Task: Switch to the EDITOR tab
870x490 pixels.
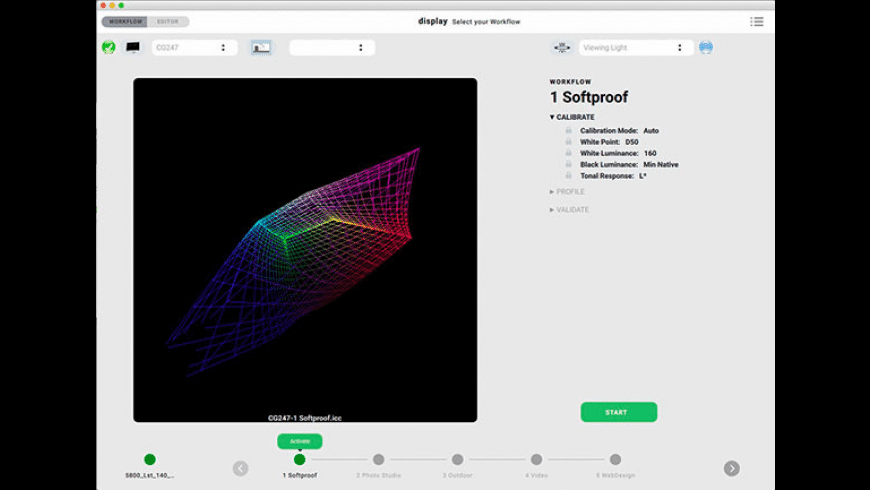Action: coord(168,22)
